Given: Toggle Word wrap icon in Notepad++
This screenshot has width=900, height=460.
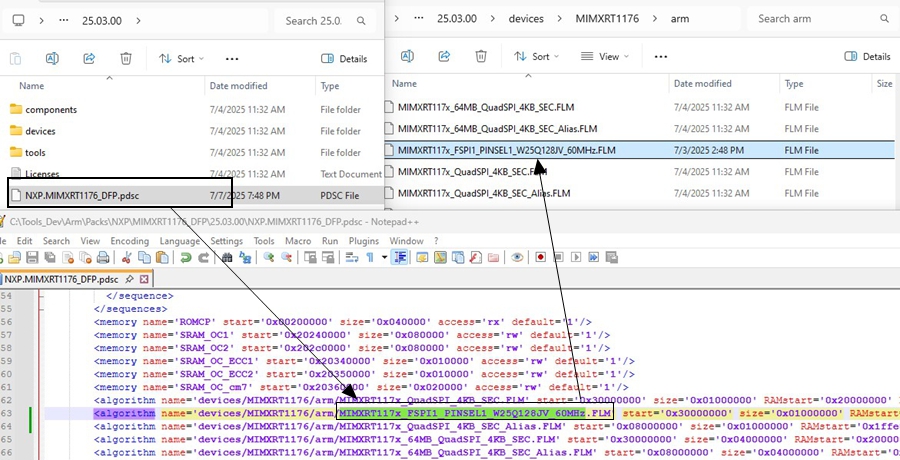Looking at the screenshot, I should click(x=352, y=257).
